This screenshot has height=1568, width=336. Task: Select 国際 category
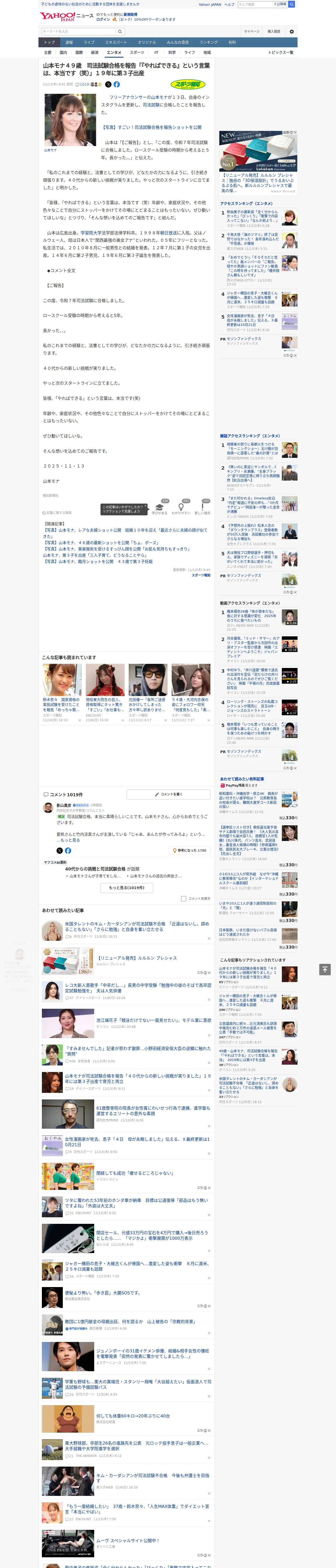[x=79, y=52]
